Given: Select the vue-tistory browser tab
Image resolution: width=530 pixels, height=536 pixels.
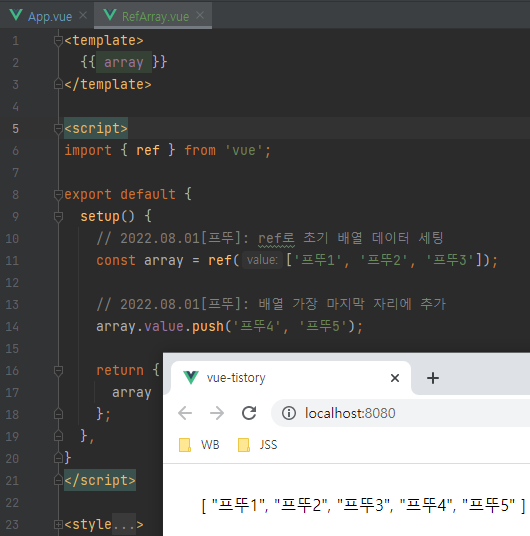Looking at the screenshot, I should pos(291,378).
